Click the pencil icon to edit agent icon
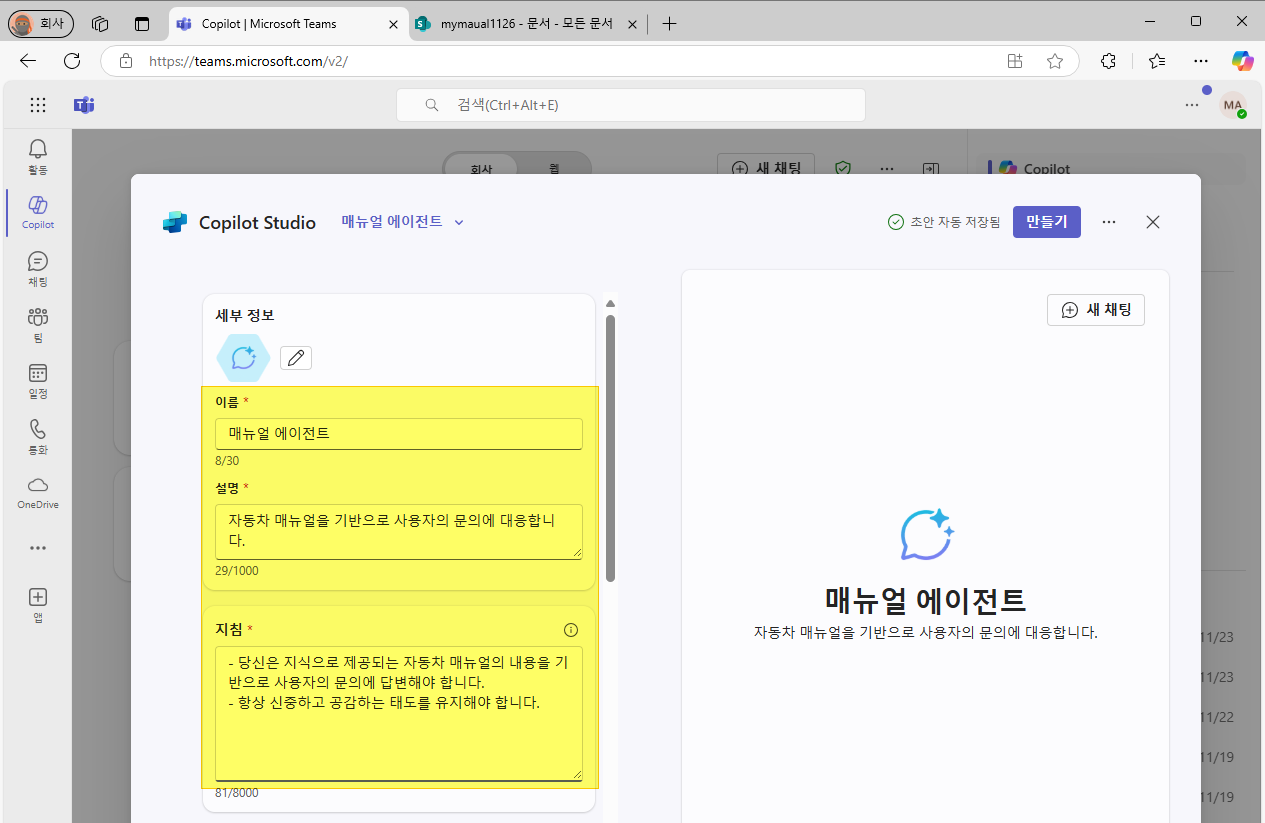 (296, 357)
